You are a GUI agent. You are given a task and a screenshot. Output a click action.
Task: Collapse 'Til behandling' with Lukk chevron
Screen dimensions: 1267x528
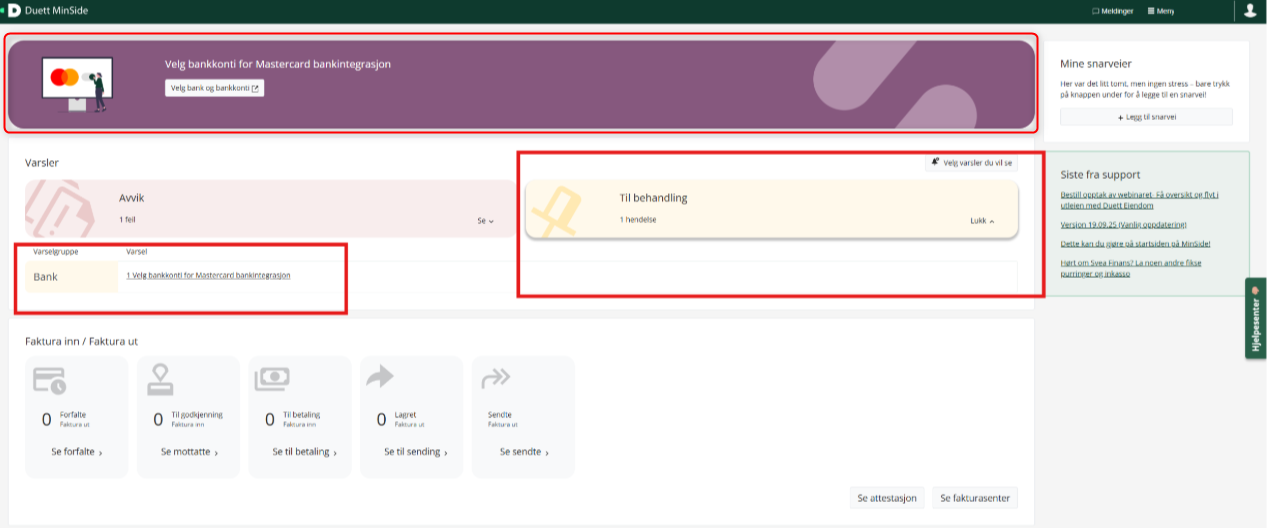pos(982,220)
